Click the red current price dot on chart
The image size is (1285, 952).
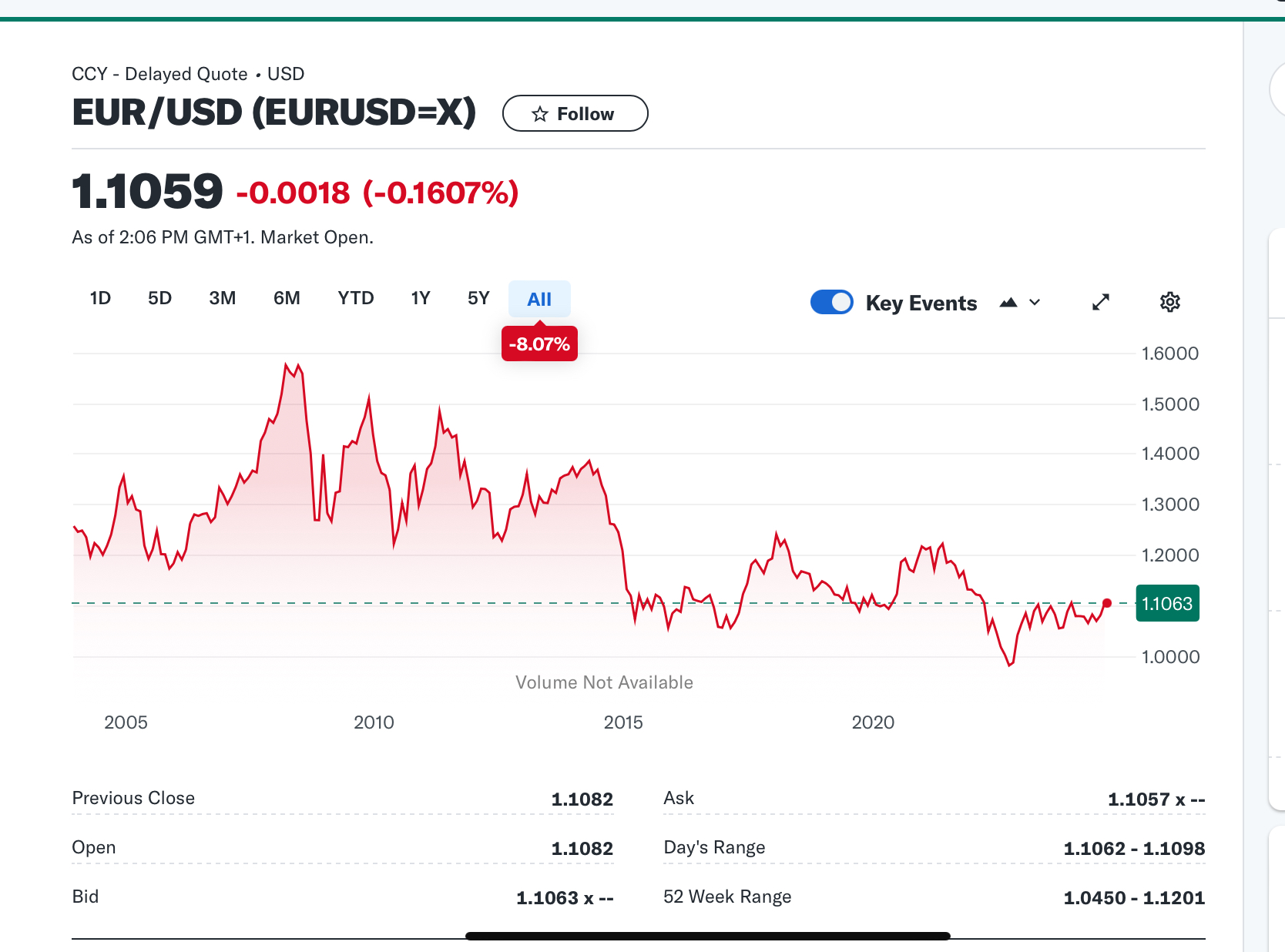point(1107,603)
